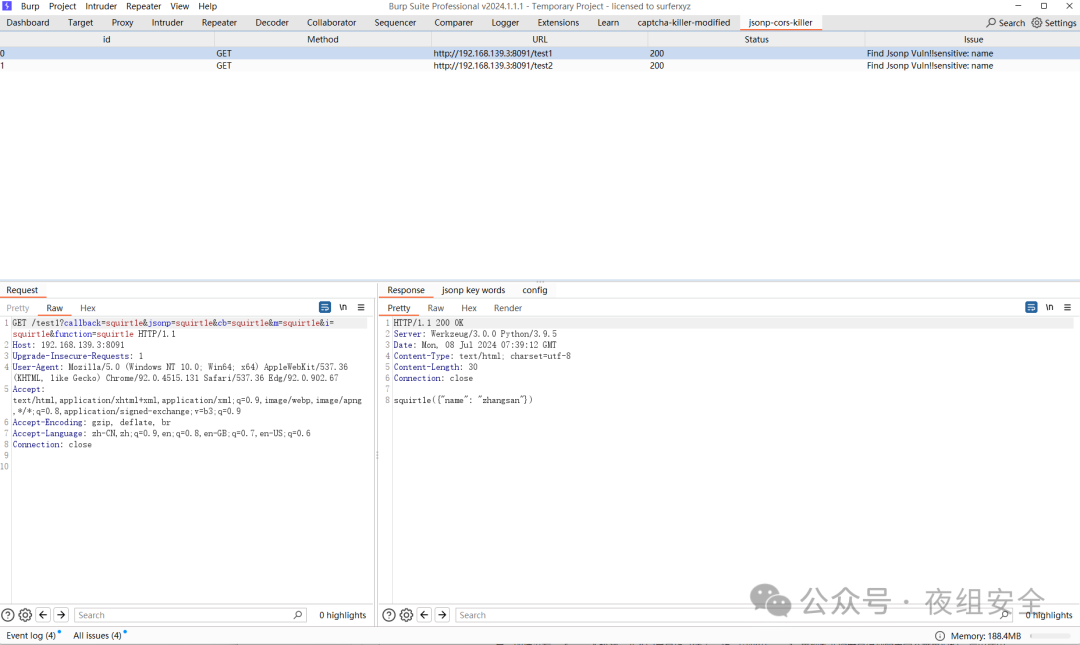This screenshot has height=645, width=1080.
Task: Select the row with URL /test2
Action: coord(540,65)
